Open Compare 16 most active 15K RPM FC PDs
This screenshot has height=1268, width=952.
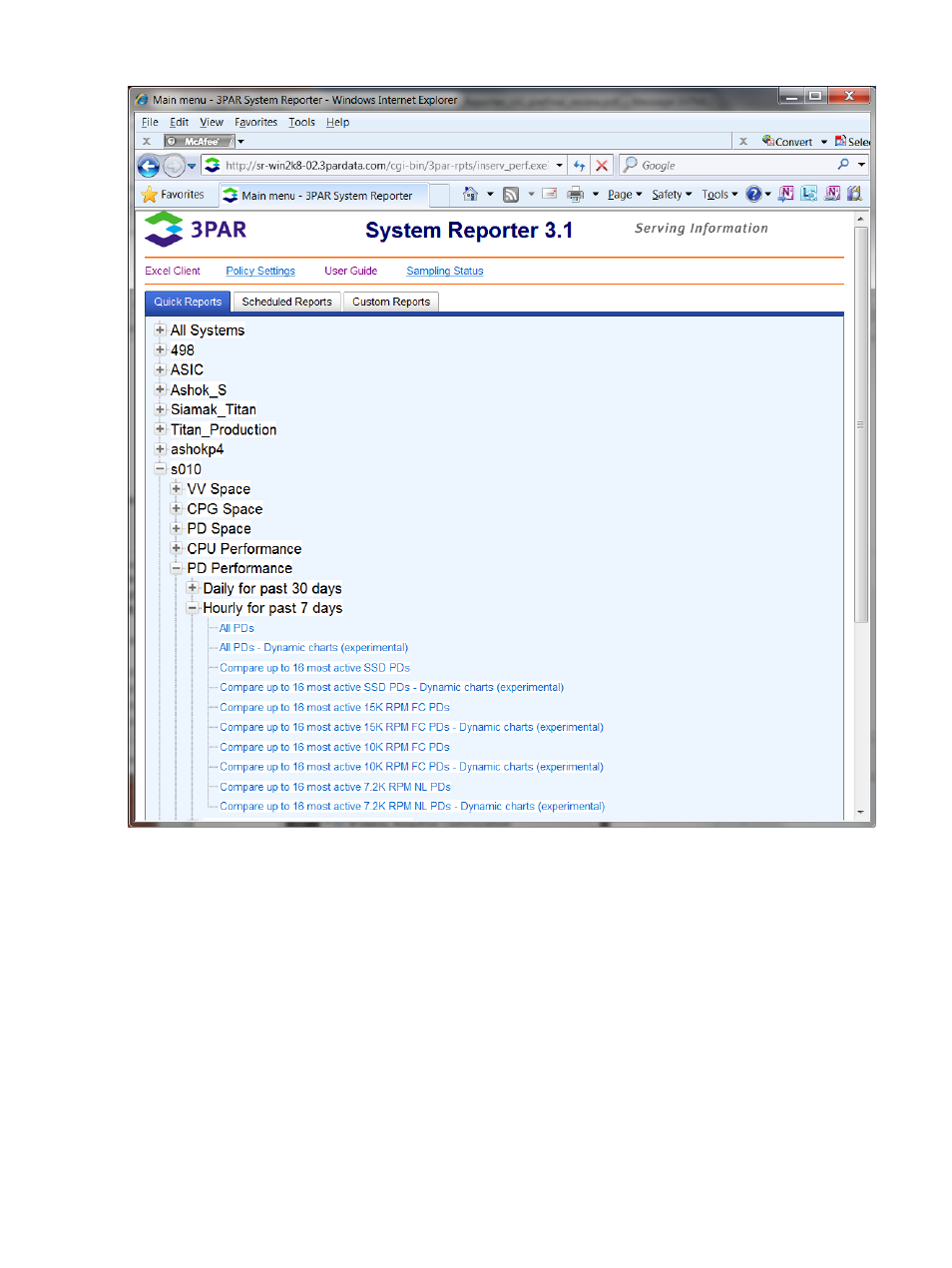pyautogui.click(x=334, y=707)
